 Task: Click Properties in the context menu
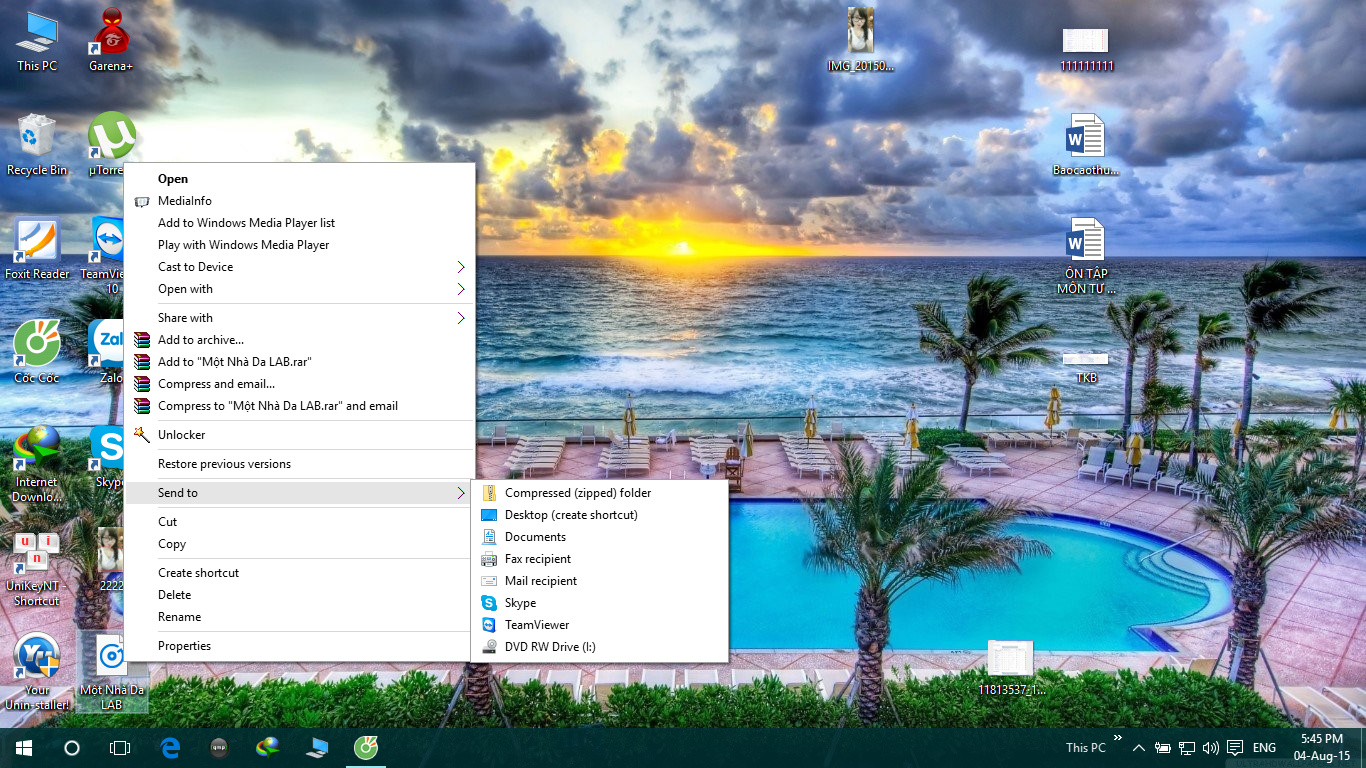click(185, 646)
